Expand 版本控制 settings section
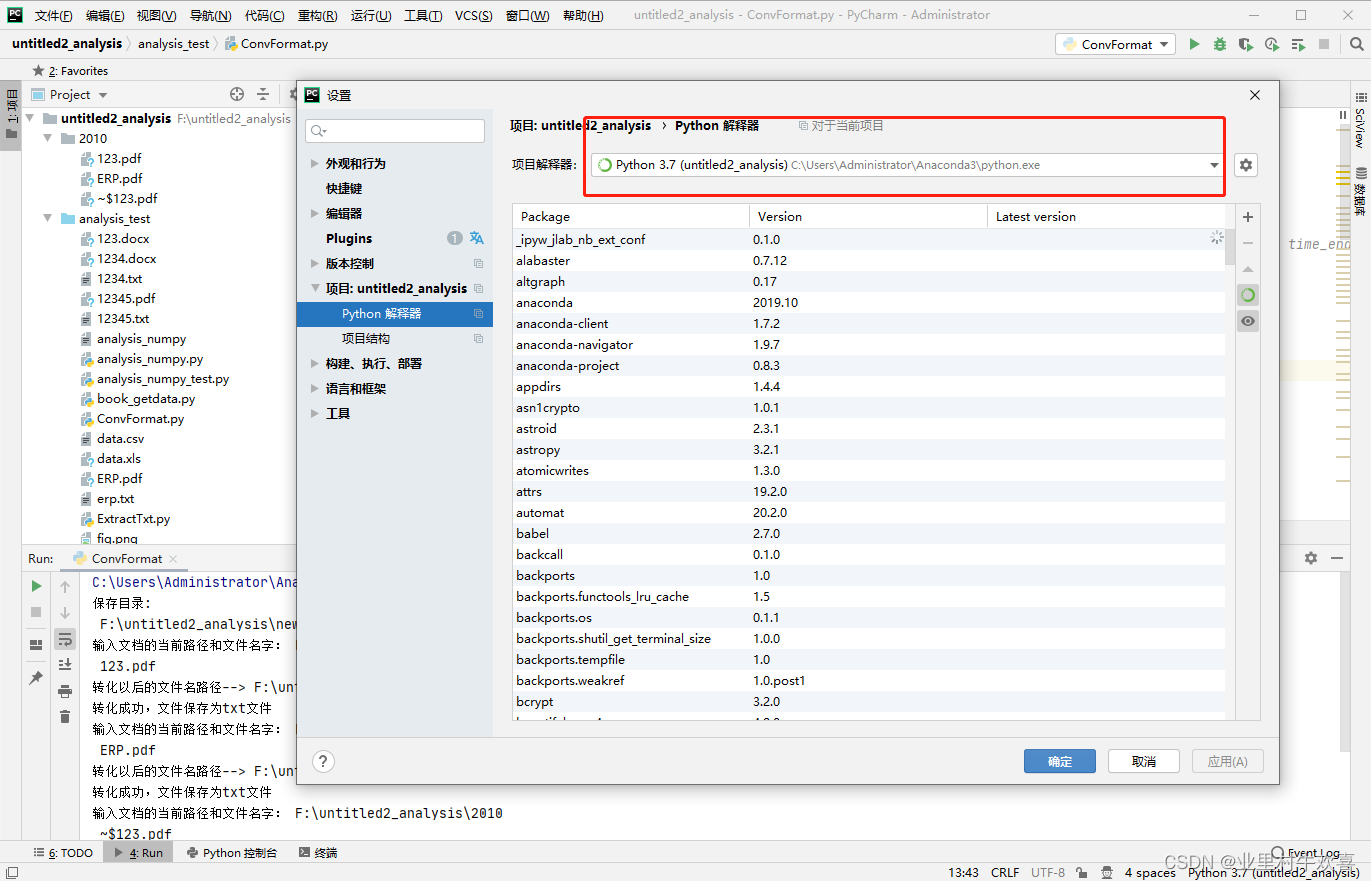Viewport: 1371px width, 881px height. 315,263
